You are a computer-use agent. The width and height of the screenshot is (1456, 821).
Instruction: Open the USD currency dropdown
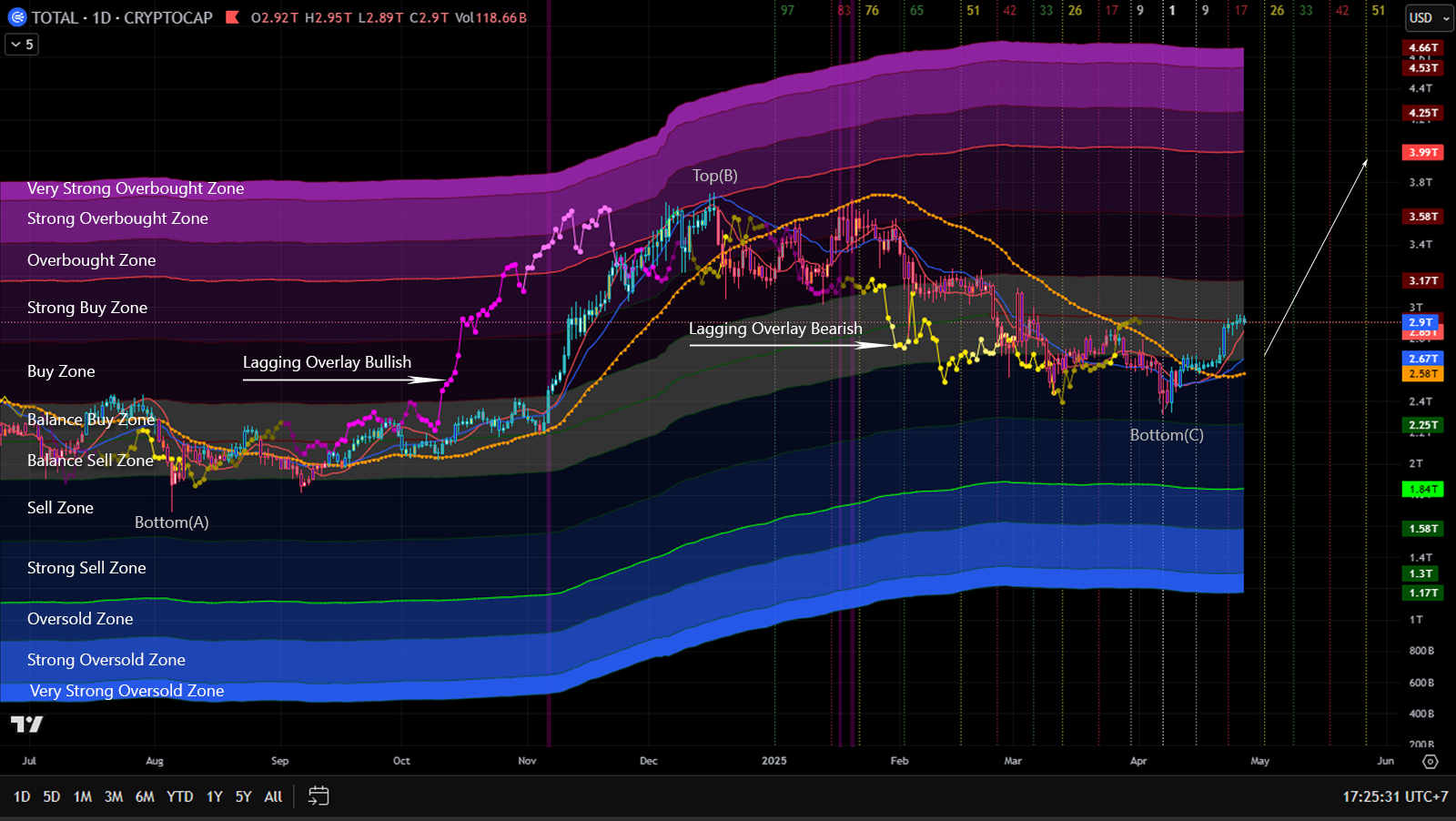pos(1429,18)
